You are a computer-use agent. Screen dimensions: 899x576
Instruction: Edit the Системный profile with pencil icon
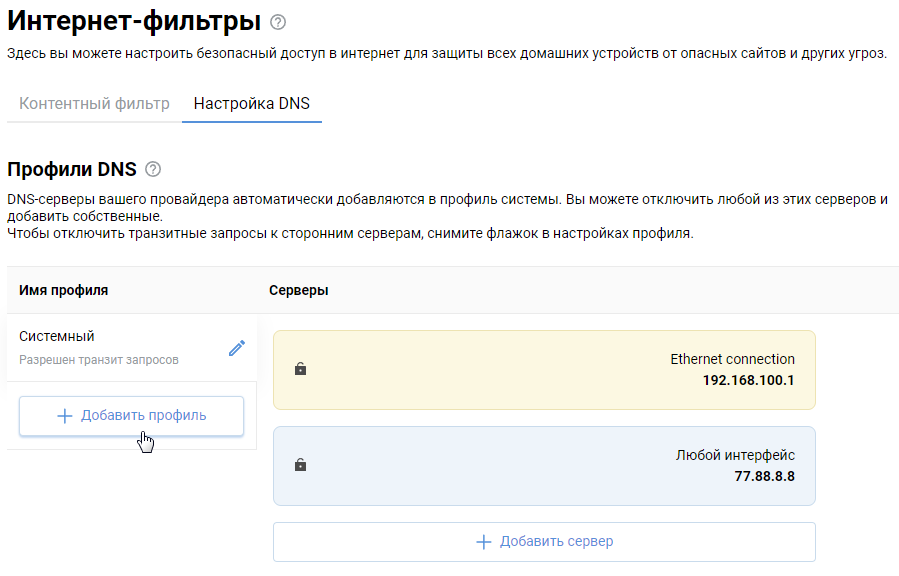pos(237,348)
